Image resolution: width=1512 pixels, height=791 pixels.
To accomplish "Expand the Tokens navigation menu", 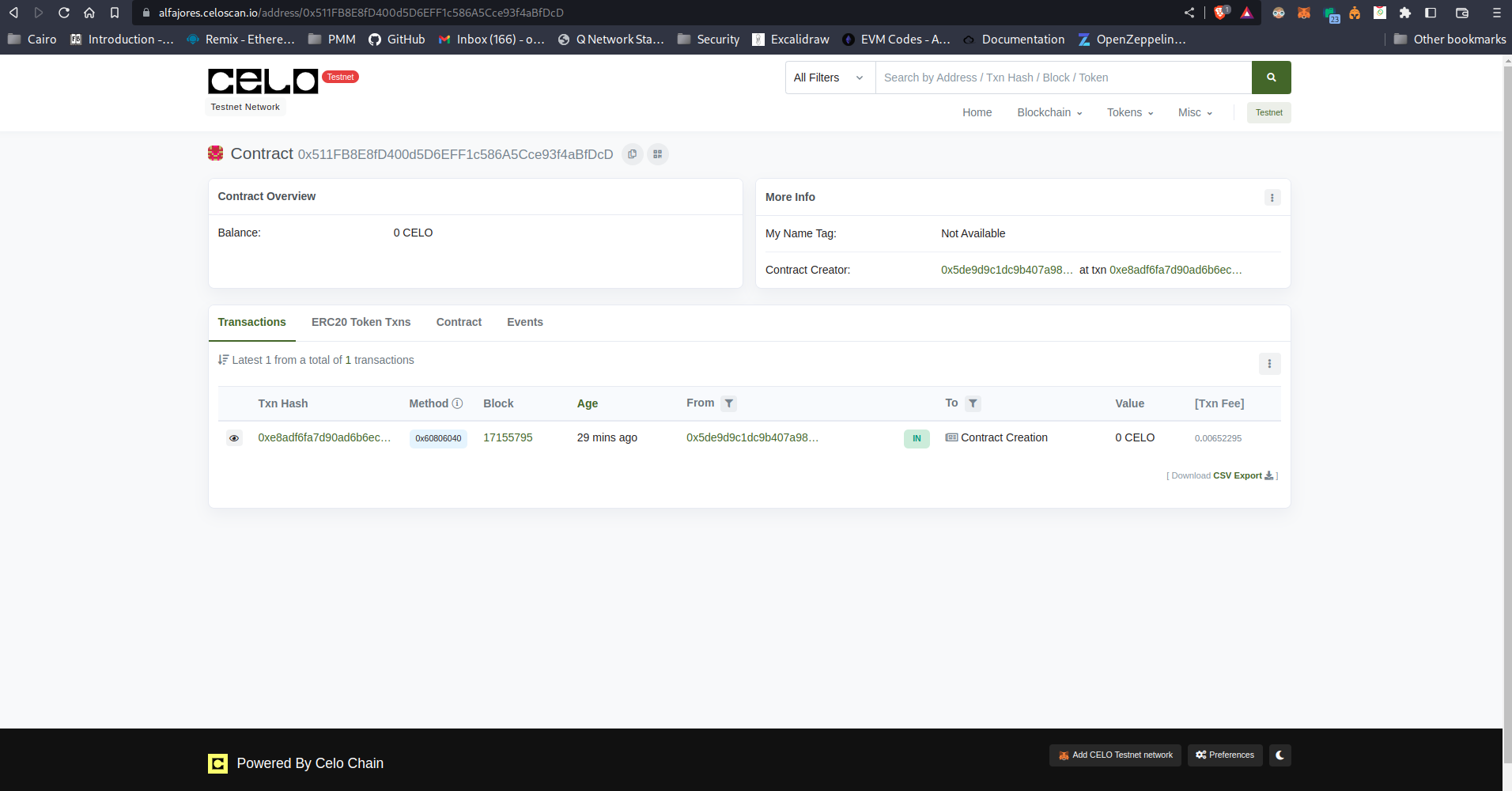I will [1130, 112].
